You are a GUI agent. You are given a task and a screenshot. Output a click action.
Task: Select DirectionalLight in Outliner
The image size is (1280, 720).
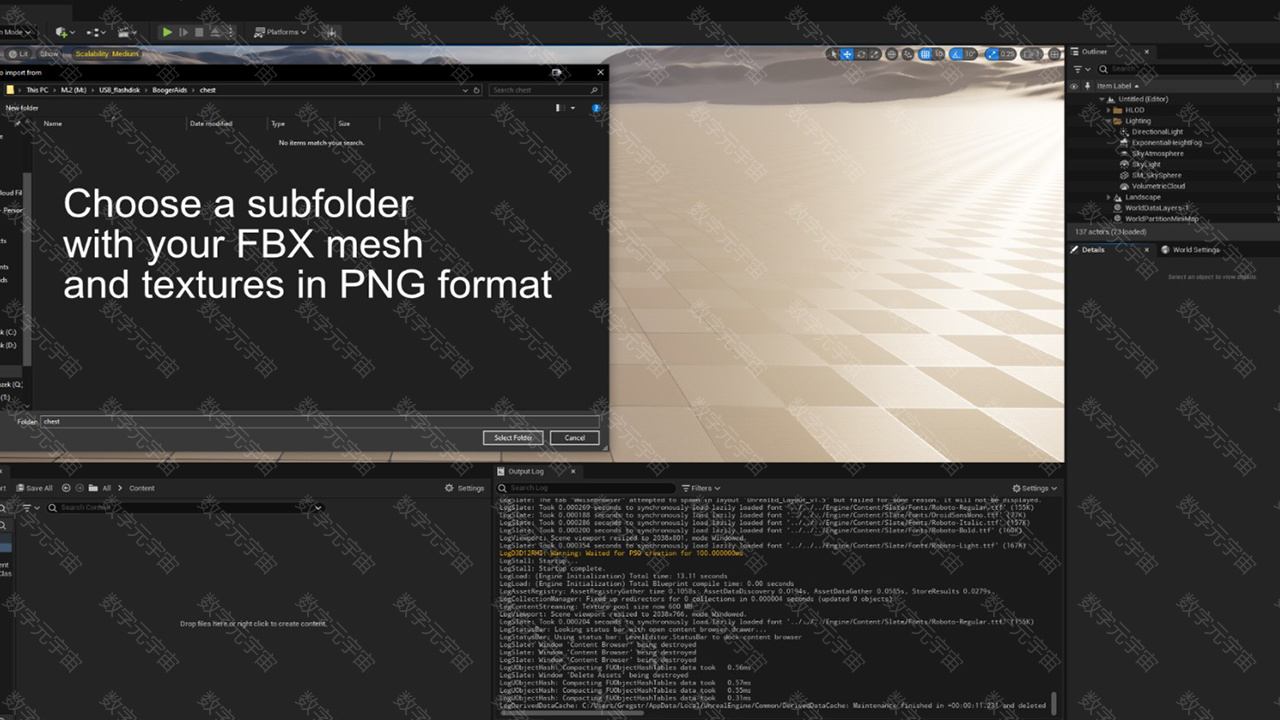tap(1157, 132)
